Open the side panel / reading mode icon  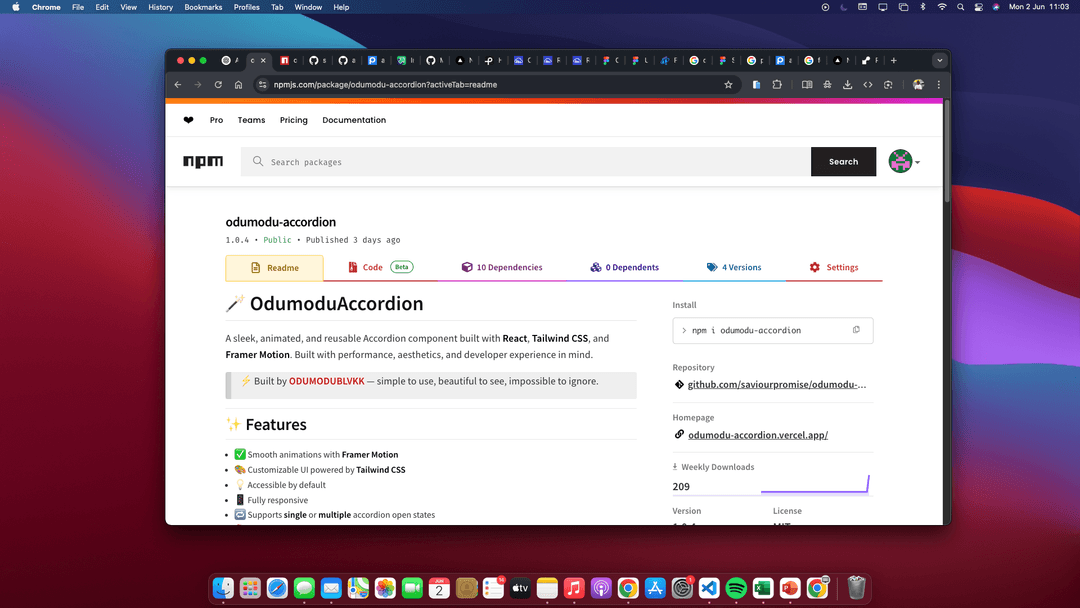click(807, 85)
